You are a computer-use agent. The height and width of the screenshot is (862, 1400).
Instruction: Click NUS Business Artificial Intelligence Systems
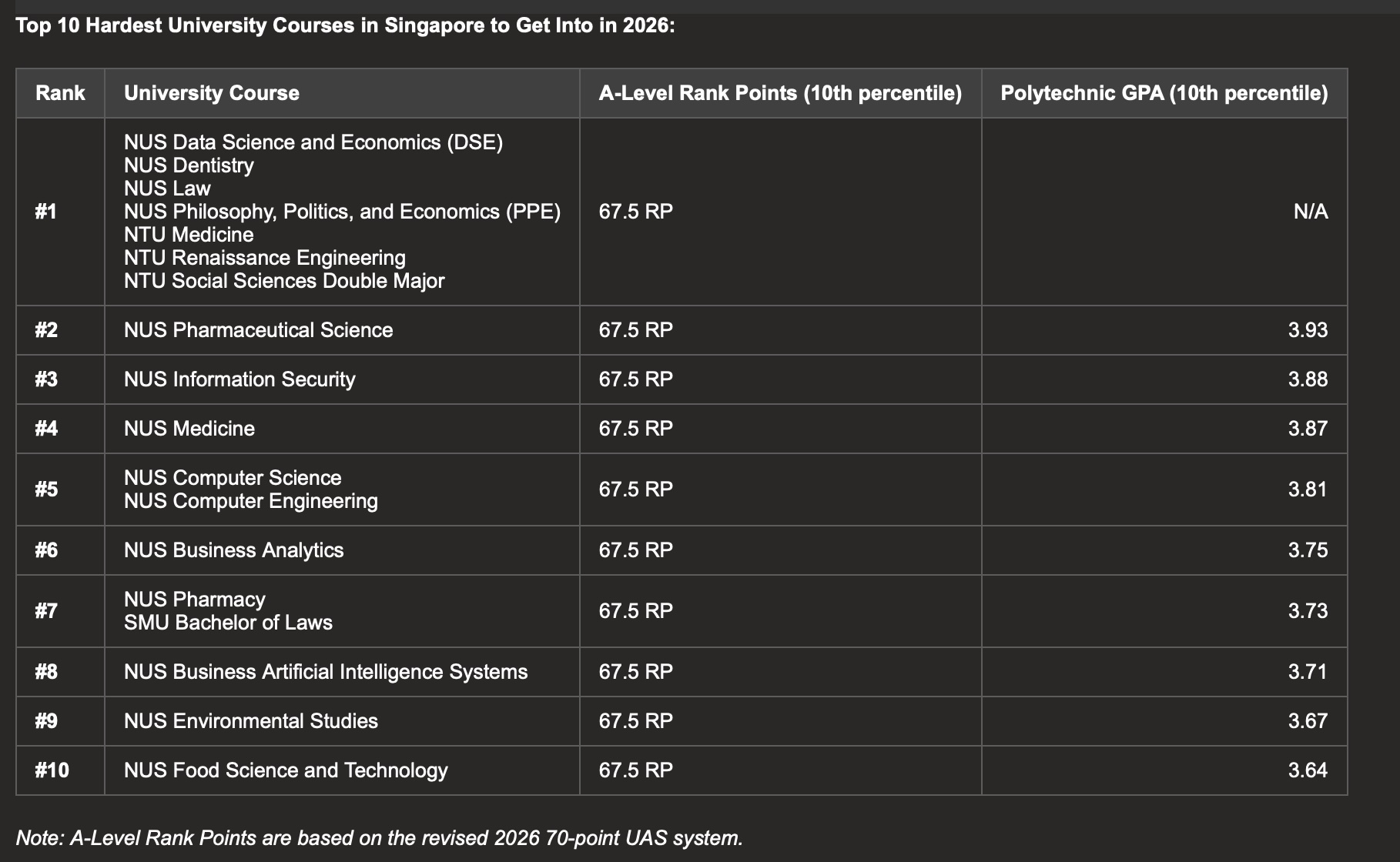click(326, 672)
